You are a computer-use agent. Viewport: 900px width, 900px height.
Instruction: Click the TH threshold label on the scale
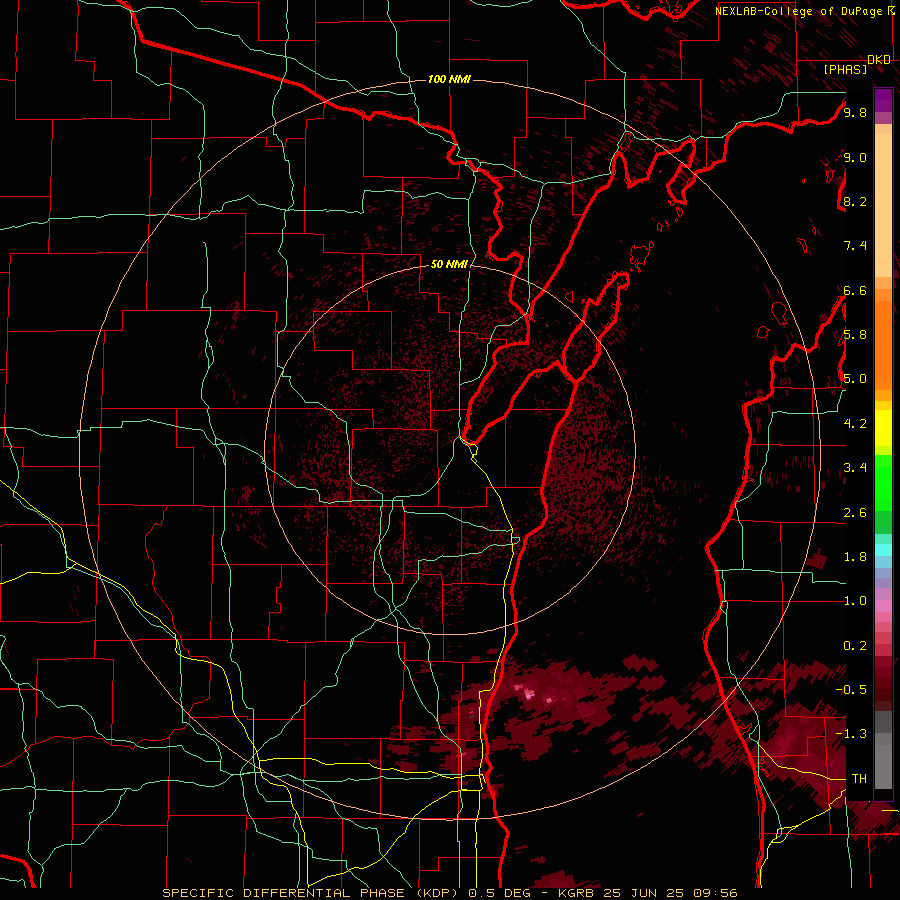(859, 779)
